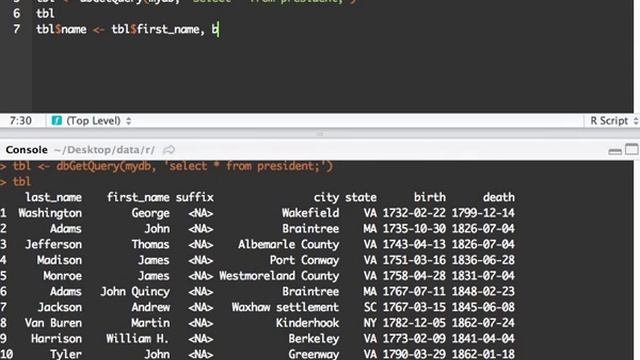640x360 pixels.
Task: Click death date 1862-01-18
Action: click(x=483, y=354)
